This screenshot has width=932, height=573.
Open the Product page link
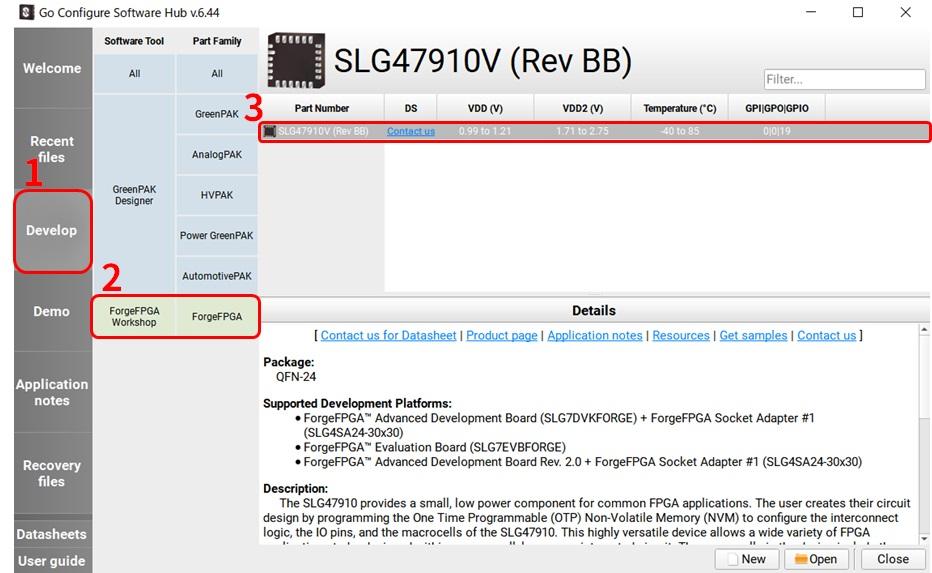point(502,335)
